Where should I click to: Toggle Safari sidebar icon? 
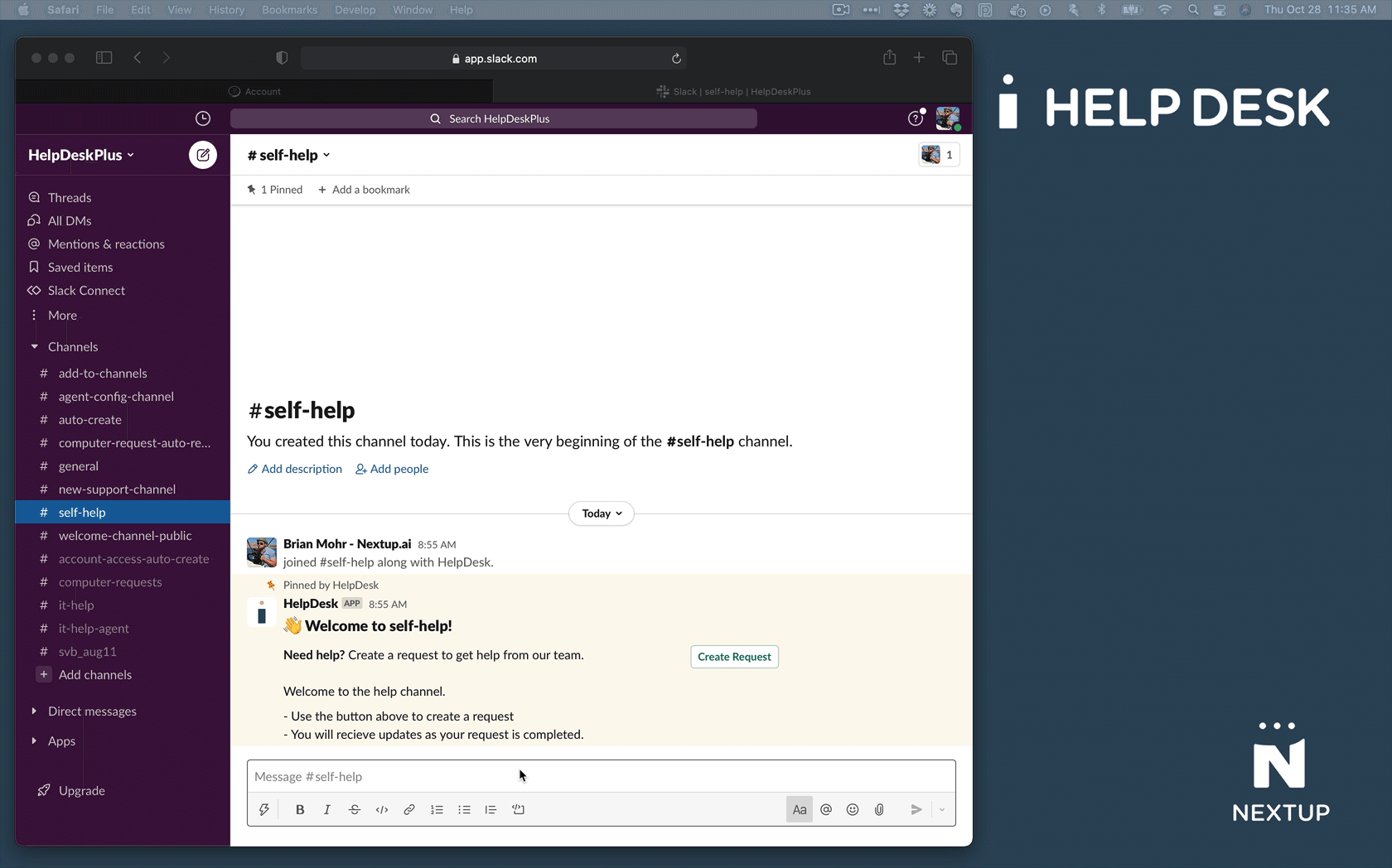tap(104, 58)
